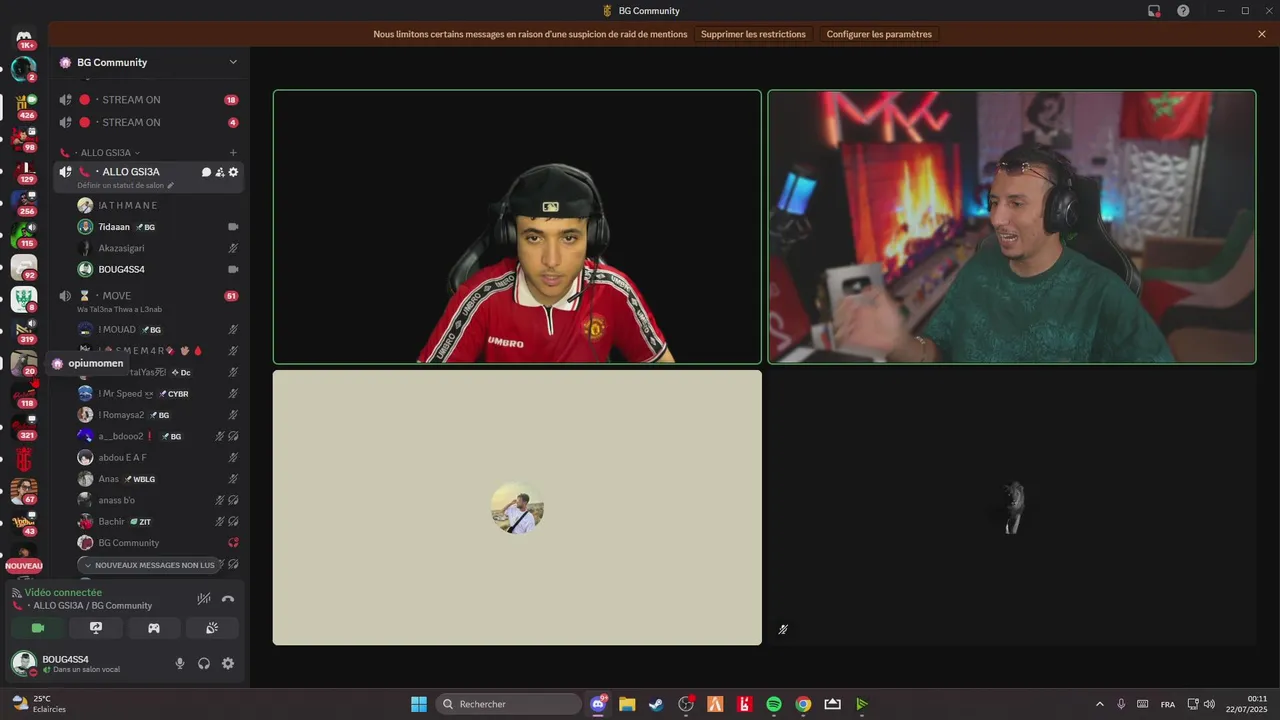
Task: Click plus to create channel in ALLO GSI3A category
Action: [x=233, y=153]
